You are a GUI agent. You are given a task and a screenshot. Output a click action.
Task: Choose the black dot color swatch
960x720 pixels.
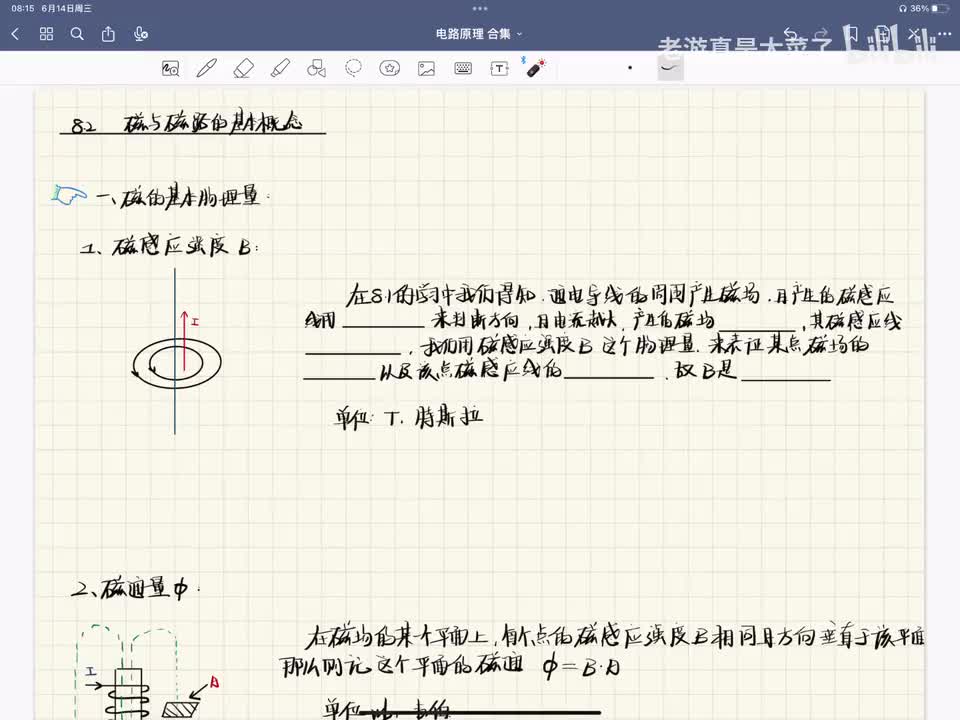pyautogui.click(x=630, y=67)
